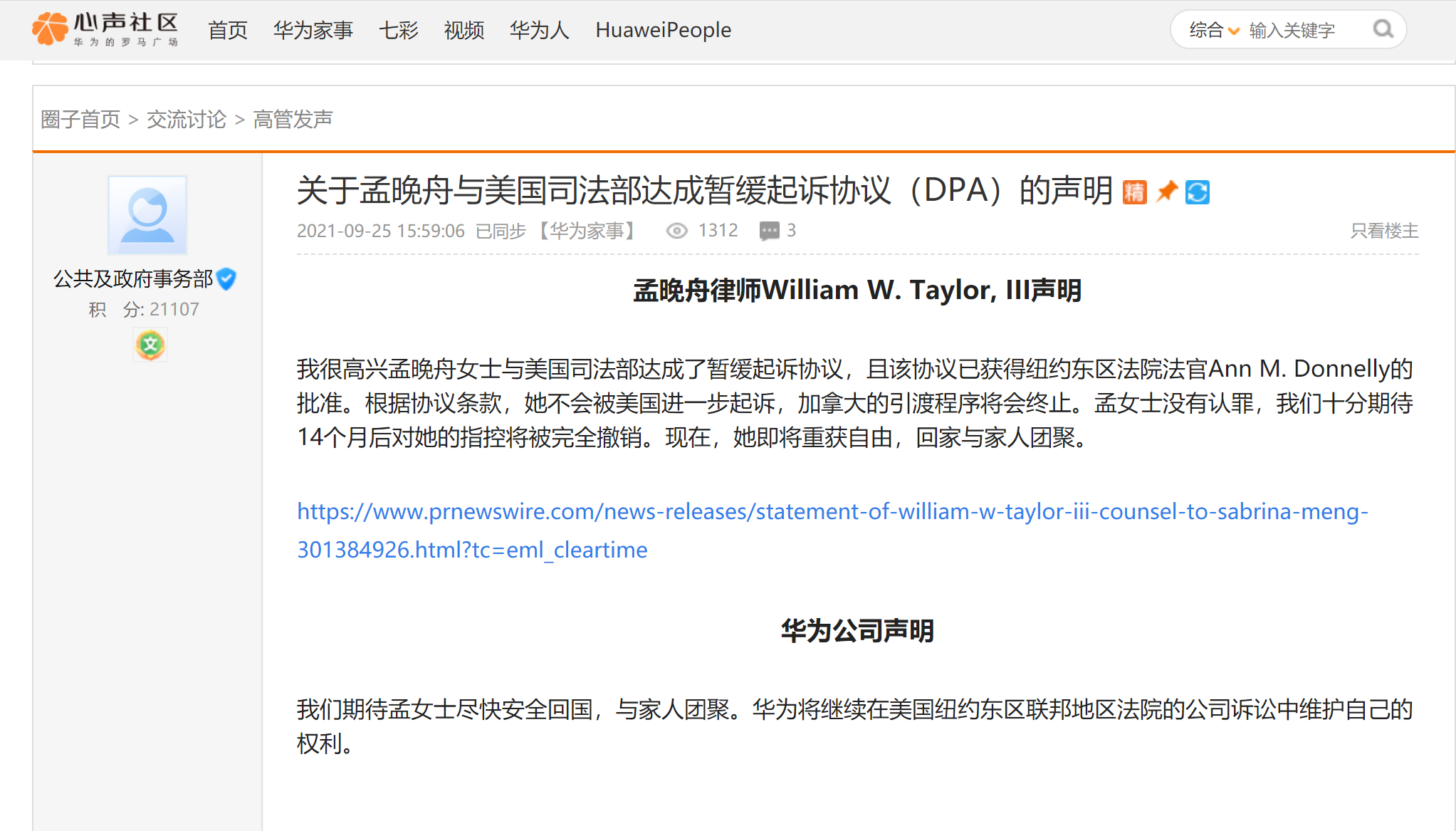
Task: Click the orange pinned pushpin icon
Action: (1166, 191)
